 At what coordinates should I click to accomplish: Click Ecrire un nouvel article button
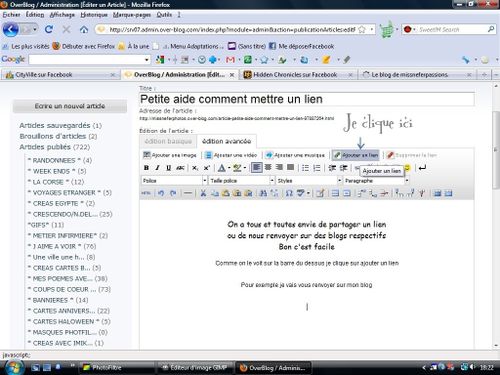pos(70,106)
